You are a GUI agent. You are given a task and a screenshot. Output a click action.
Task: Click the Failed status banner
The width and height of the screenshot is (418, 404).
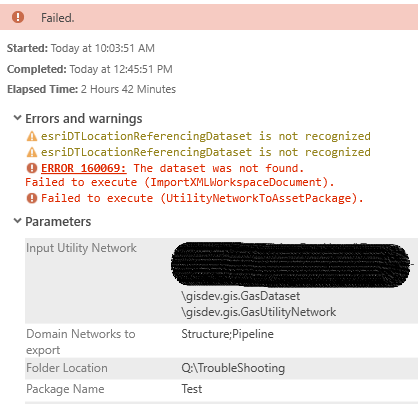209,17
